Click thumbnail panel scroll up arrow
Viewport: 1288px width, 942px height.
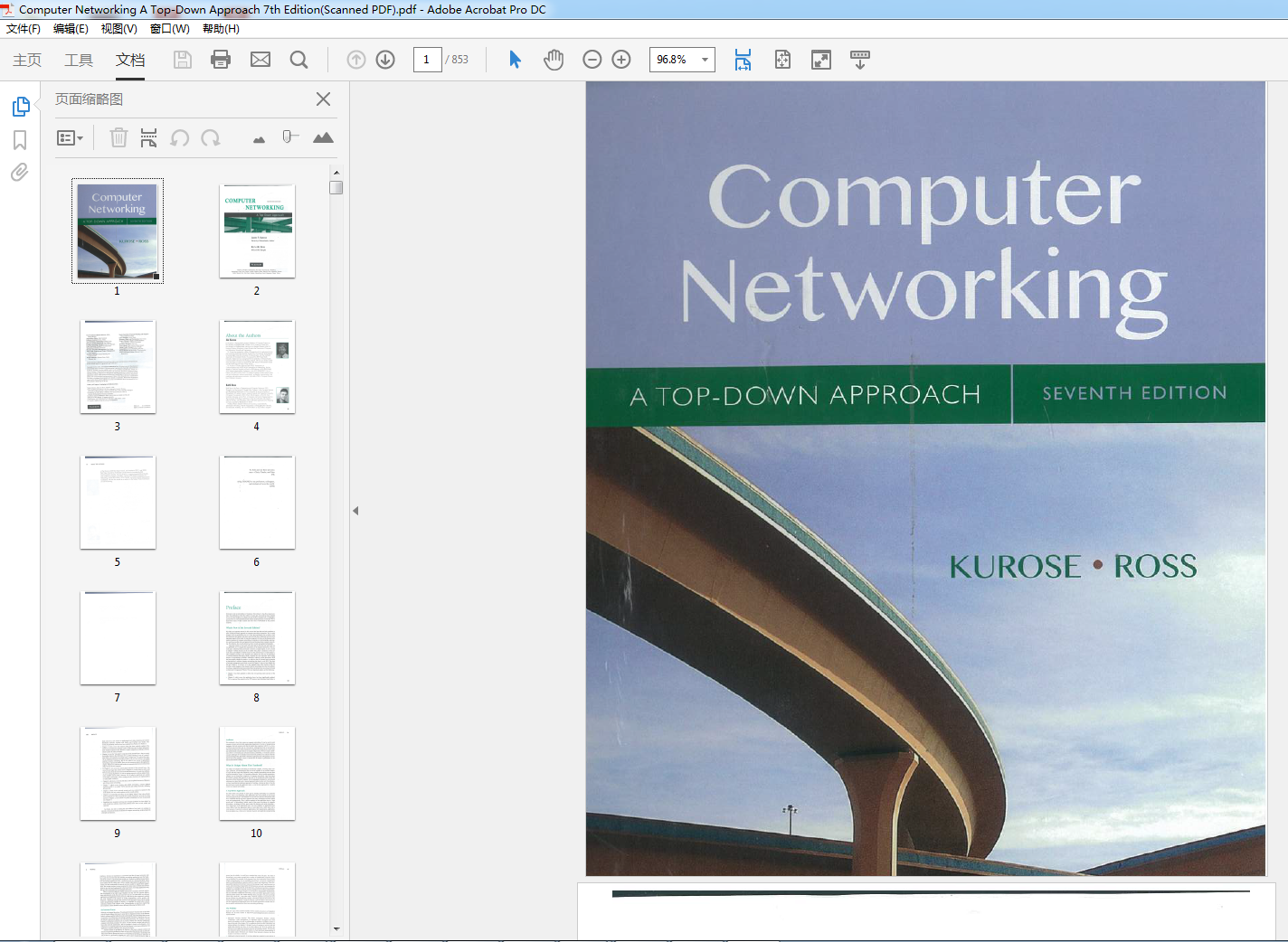pos(336,172)
